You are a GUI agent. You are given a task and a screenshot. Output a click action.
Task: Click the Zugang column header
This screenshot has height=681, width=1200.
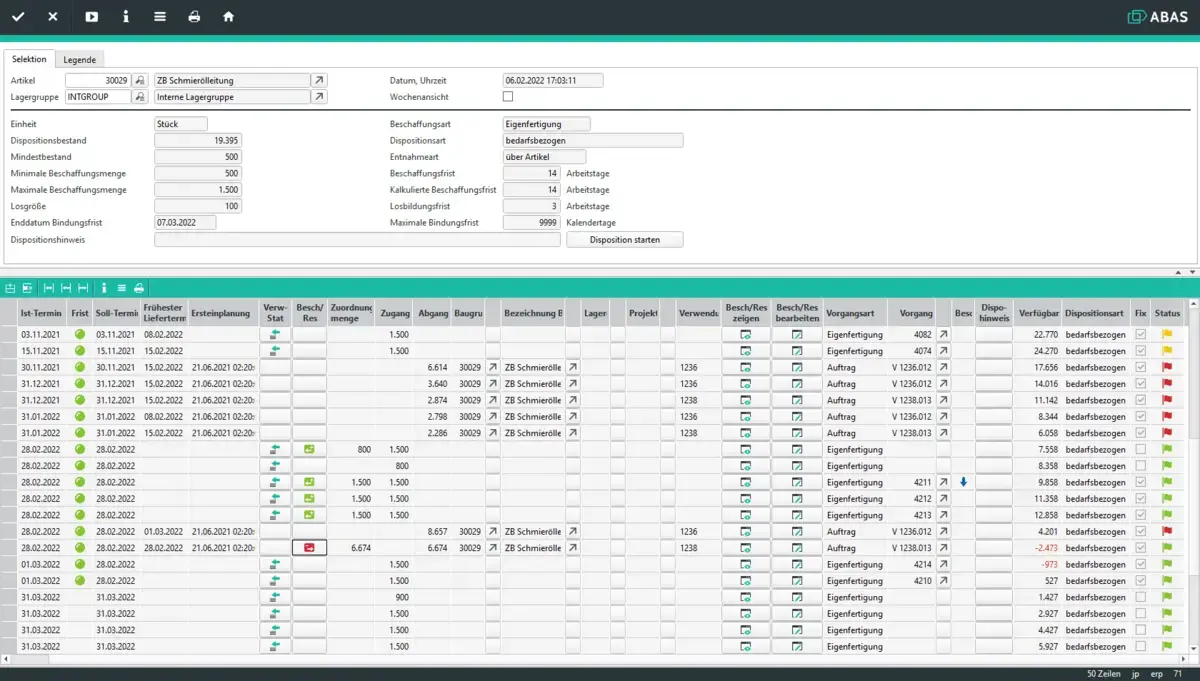(x=395, y=313)
